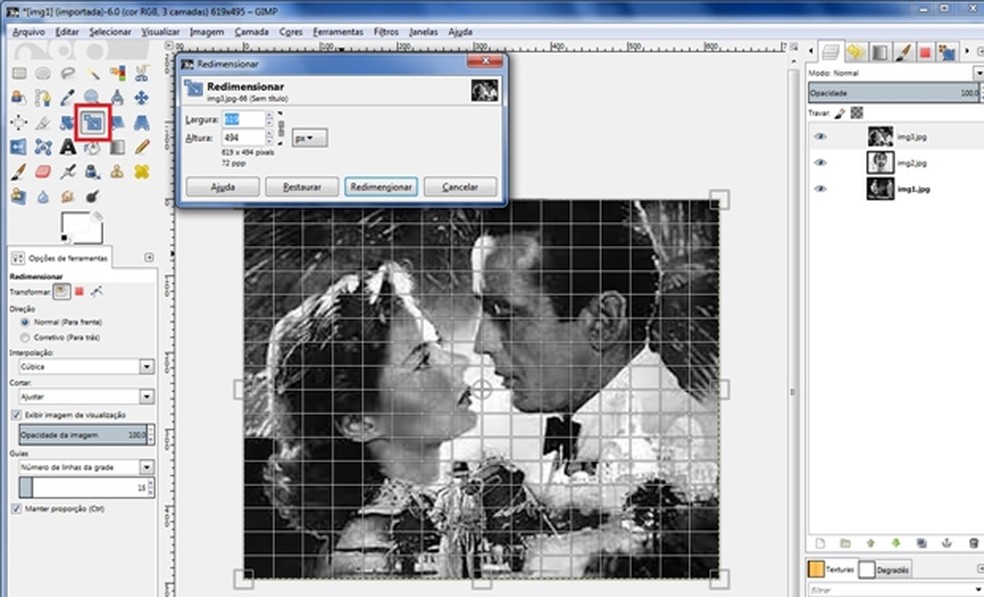Choose Corretivo (Para trás) direction radio
Viewport: 984px width, 597px height.
pyautogui.click(x=25, y=338)
